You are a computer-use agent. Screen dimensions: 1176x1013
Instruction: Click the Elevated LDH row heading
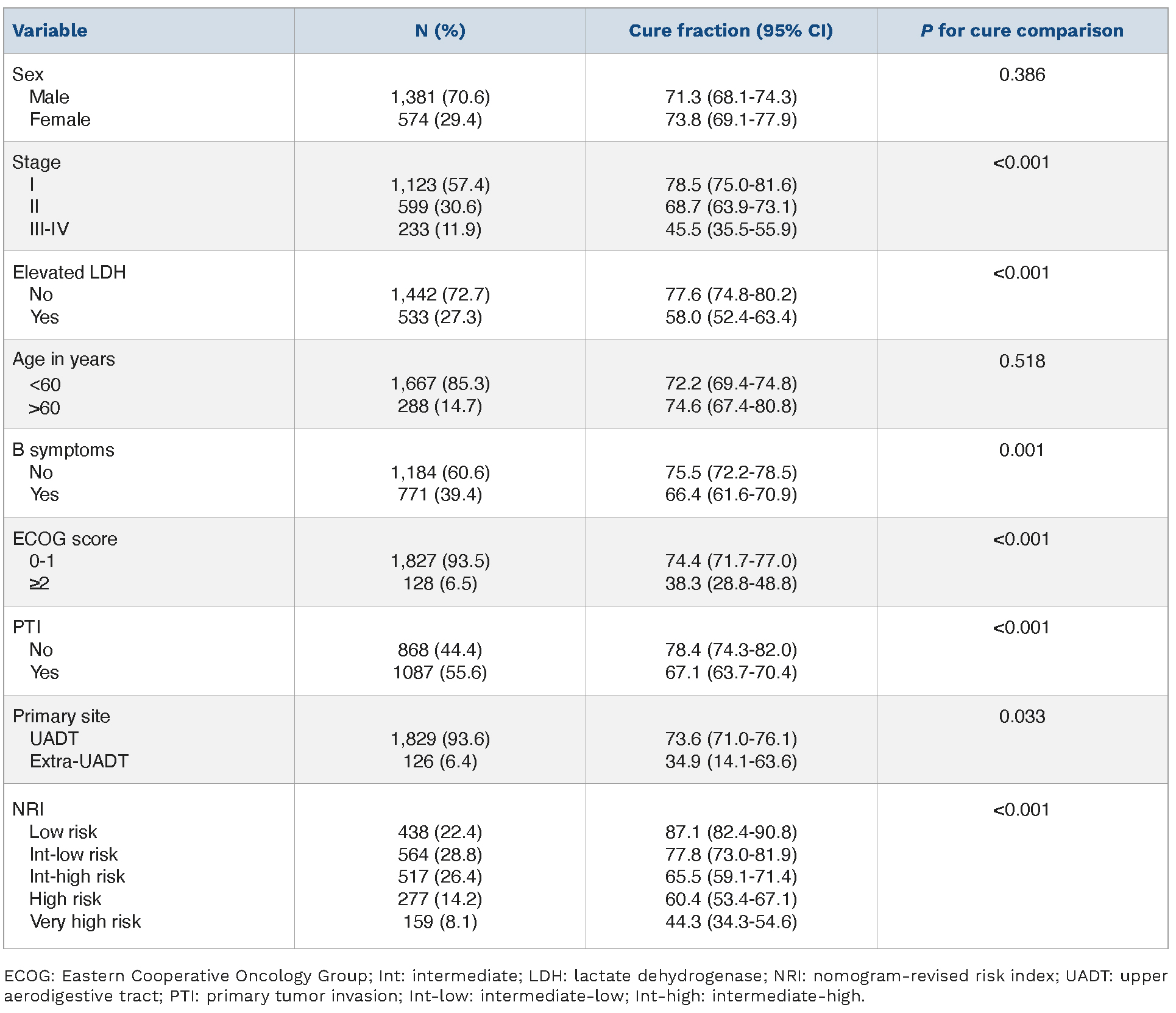point(69,272)
